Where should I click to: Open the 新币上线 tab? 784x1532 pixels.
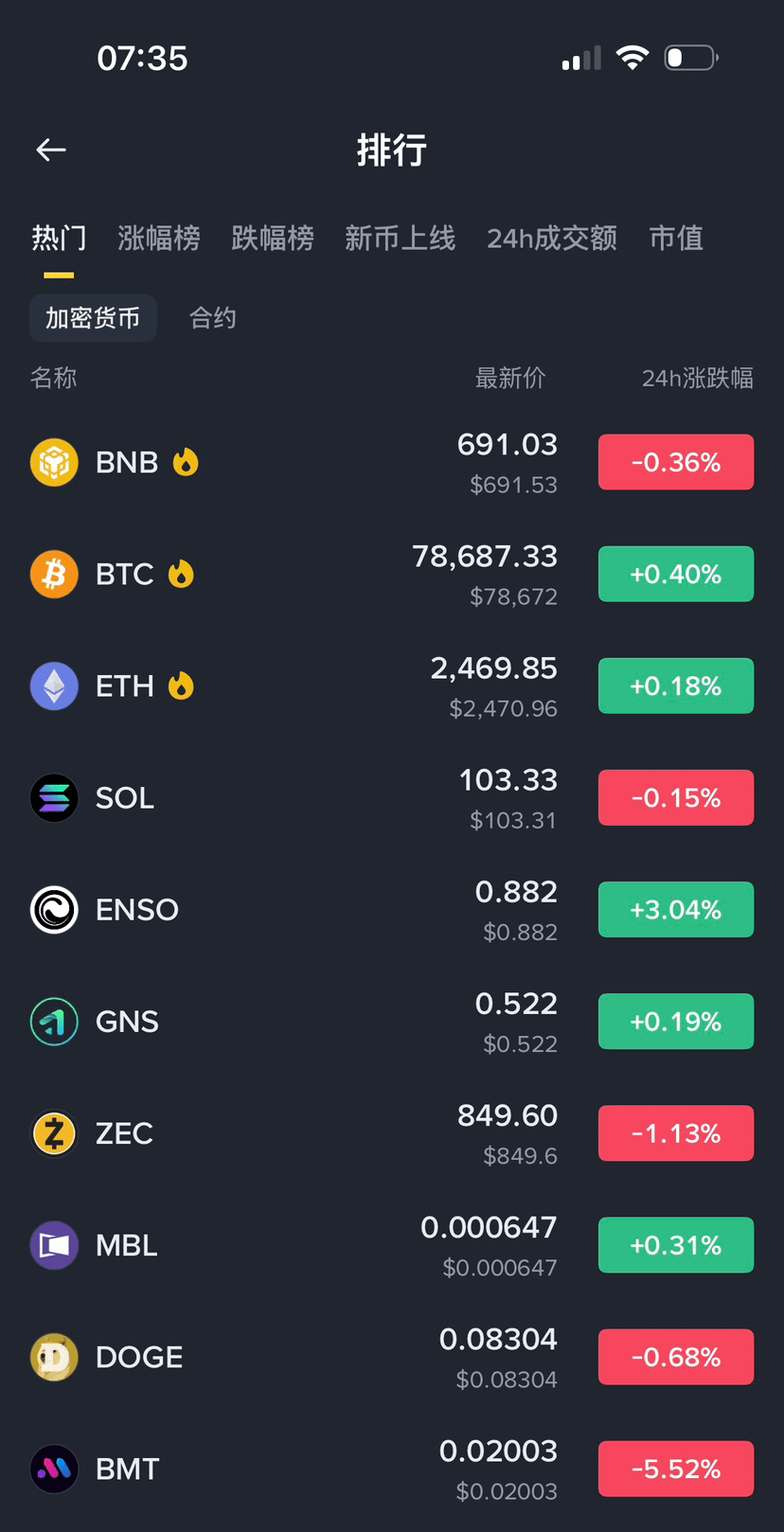pos(400,238)
